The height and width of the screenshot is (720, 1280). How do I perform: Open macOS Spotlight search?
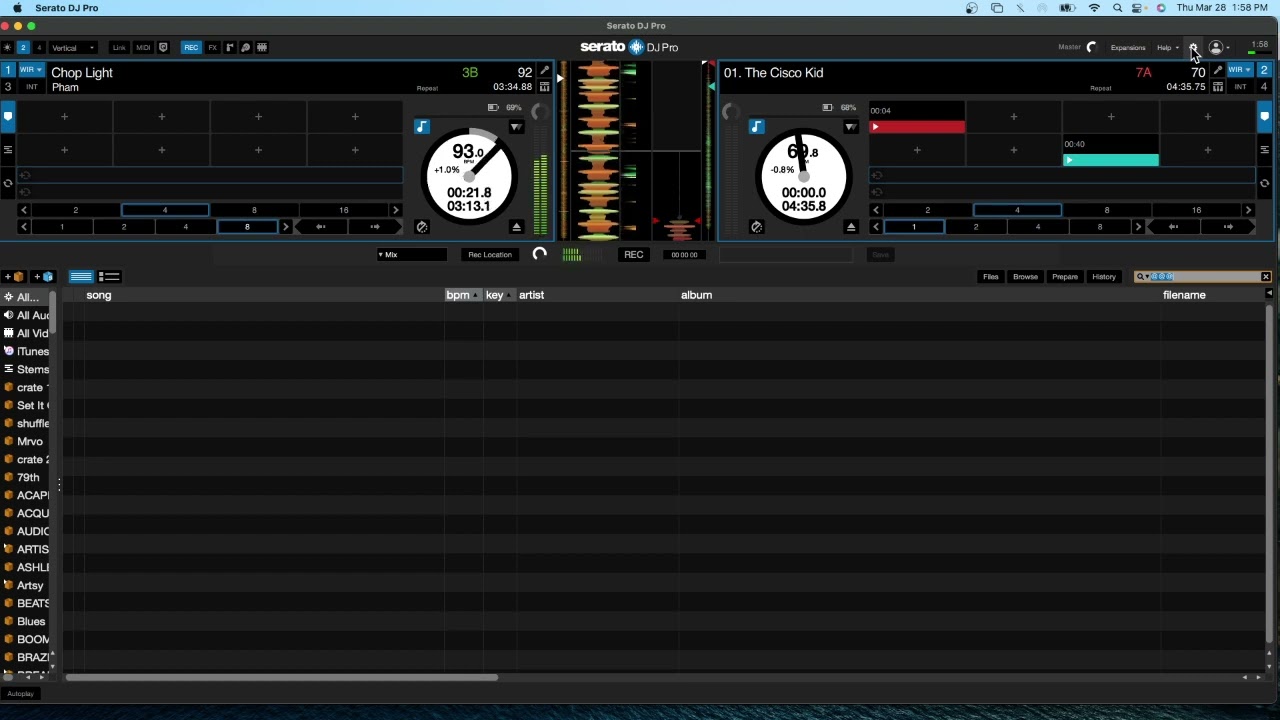(x=1117, y=8)
